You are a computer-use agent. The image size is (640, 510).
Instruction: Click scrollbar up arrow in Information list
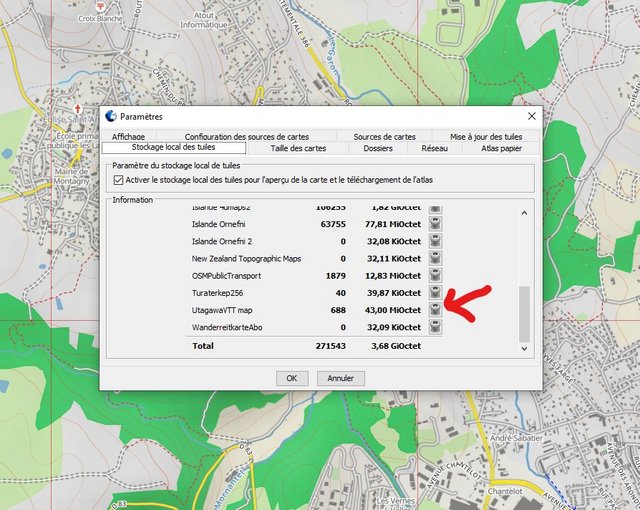[524, 213]
